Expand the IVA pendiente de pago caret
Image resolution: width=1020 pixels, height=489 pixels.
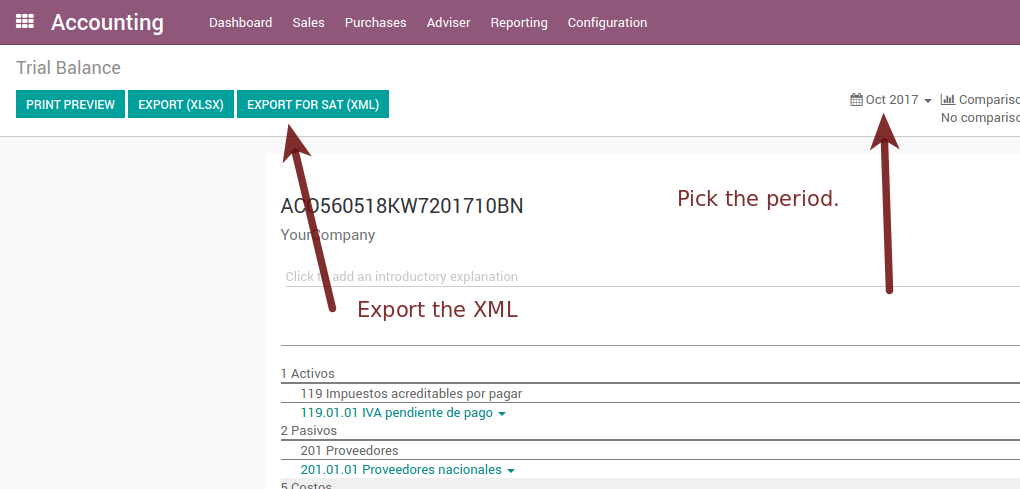tap(502, 413)
